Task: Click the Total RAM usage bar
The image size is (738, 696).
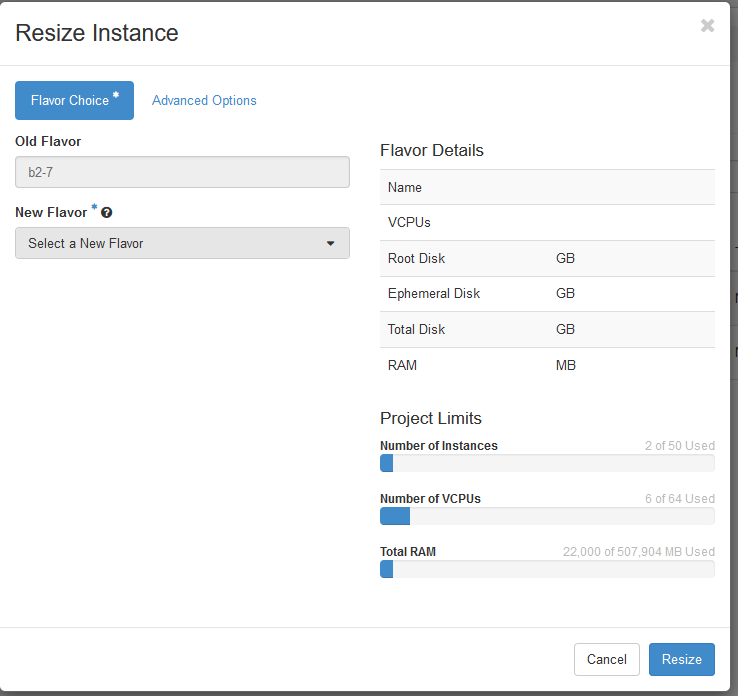Action: coord(547,569)
